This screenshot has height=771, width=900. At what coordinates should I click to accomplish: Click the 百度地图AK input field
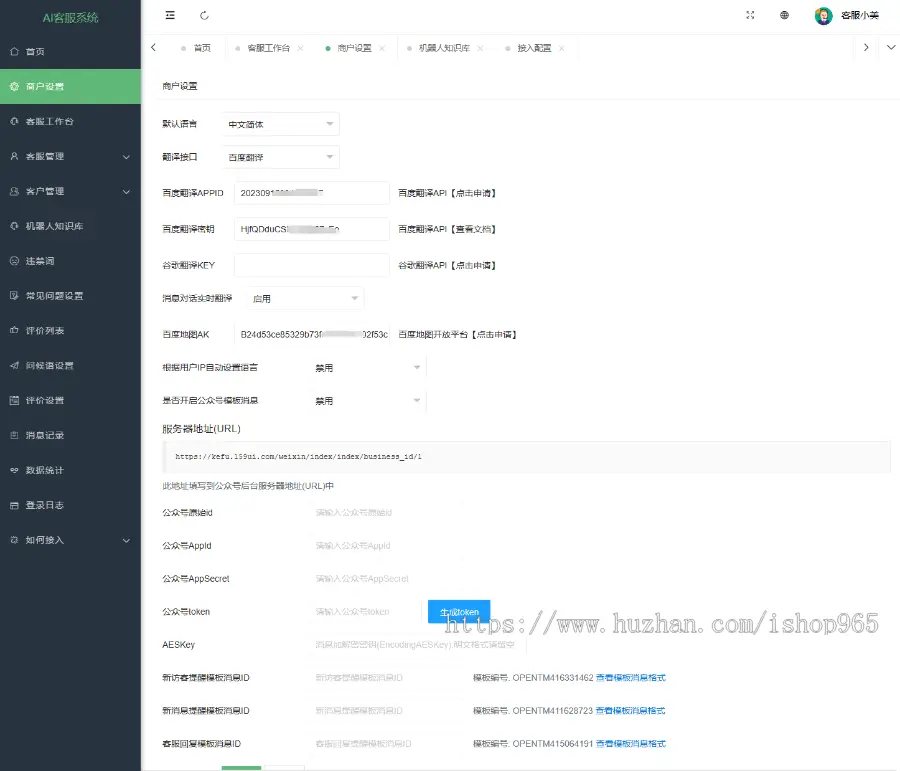312,335
